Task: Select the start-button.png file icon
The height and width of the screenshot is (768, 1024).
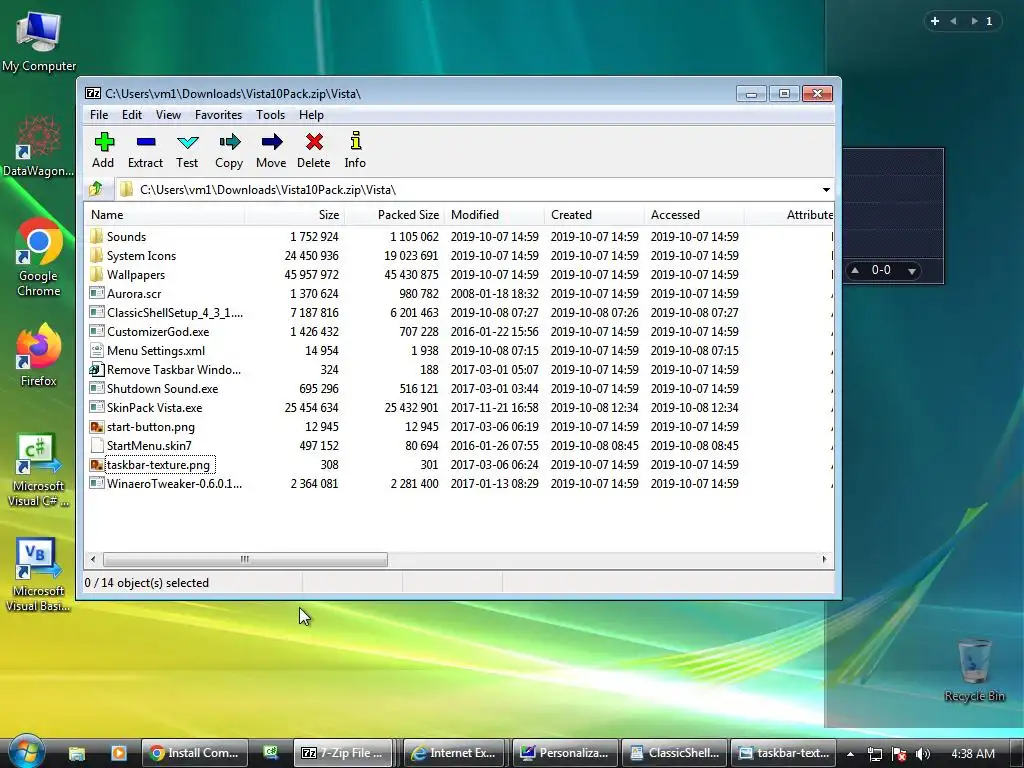Action: click(97, 426)
